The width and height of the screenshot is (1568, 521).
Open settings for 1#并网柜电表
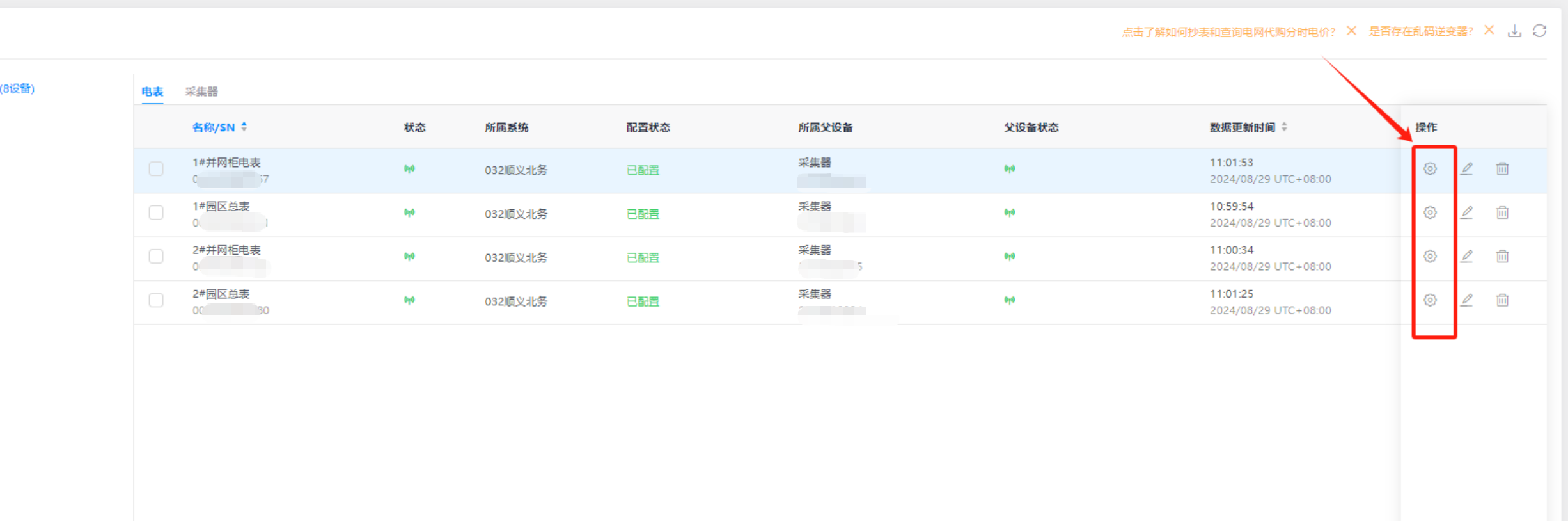[x=1430, y=169]
